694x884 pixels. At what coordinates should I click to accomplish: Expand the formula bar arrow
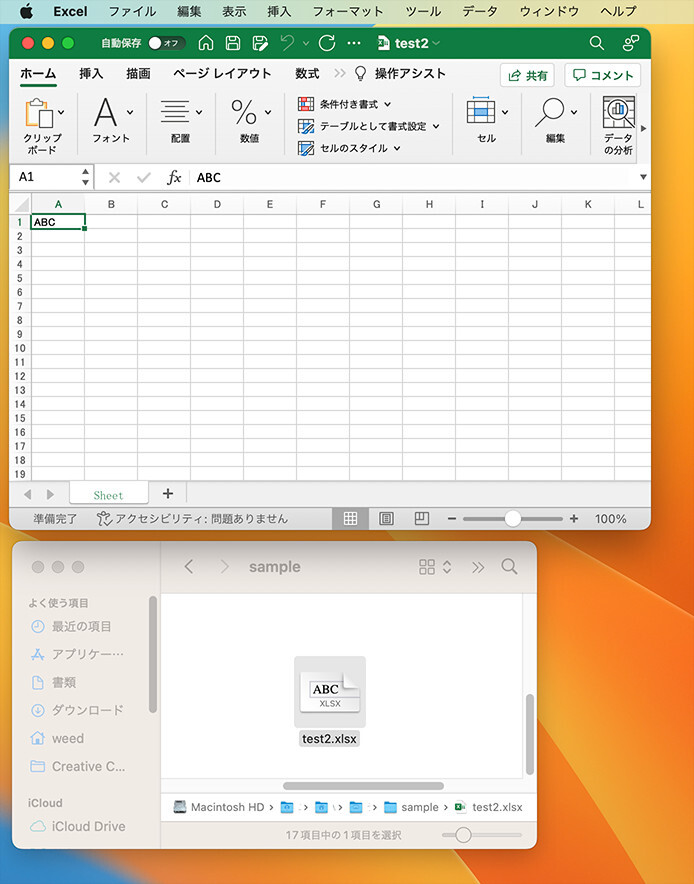[x=643, y=178]
